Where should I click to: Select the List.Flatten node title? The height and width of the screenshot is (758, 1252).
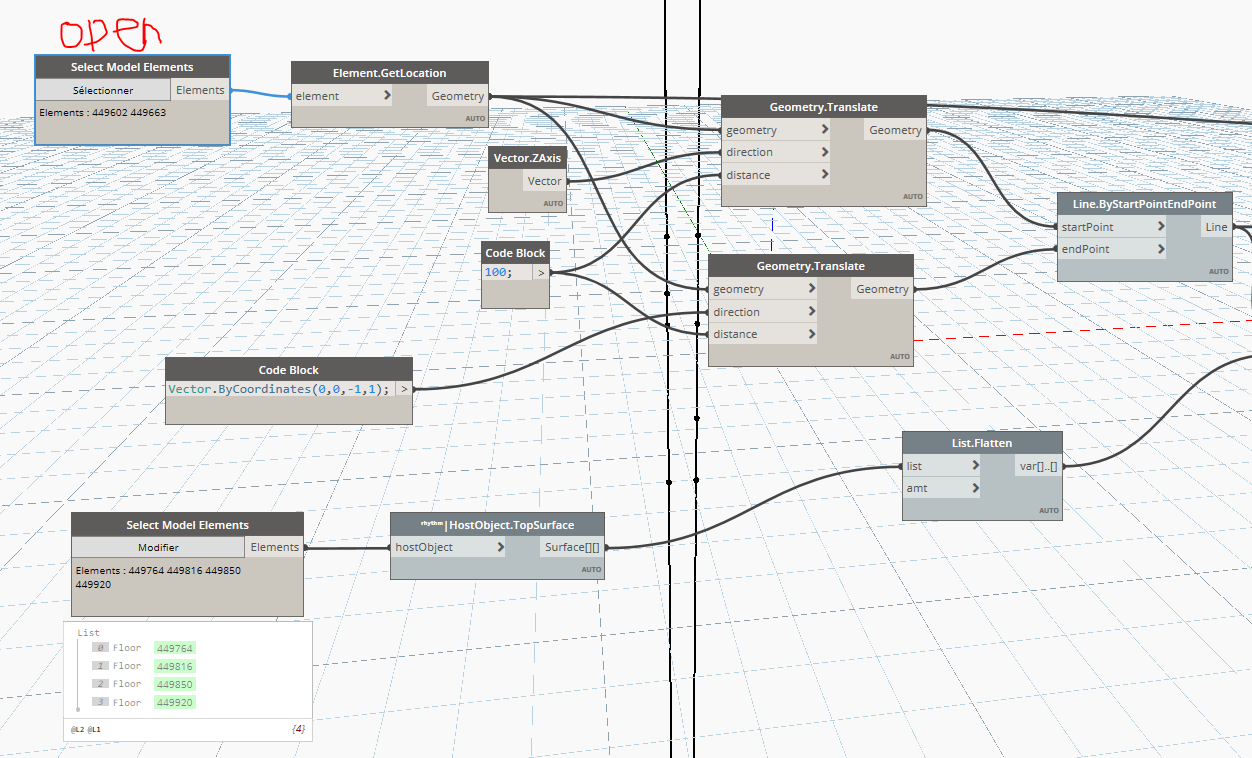[x=982, y=443]
